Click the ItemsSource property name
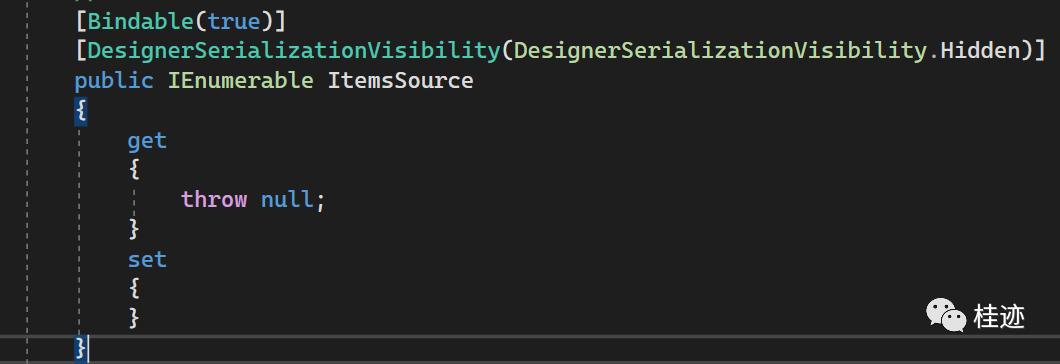Image resolution: width=1060 pixels, height=364 pixels. pyautogui.click(x=400, y=81)
